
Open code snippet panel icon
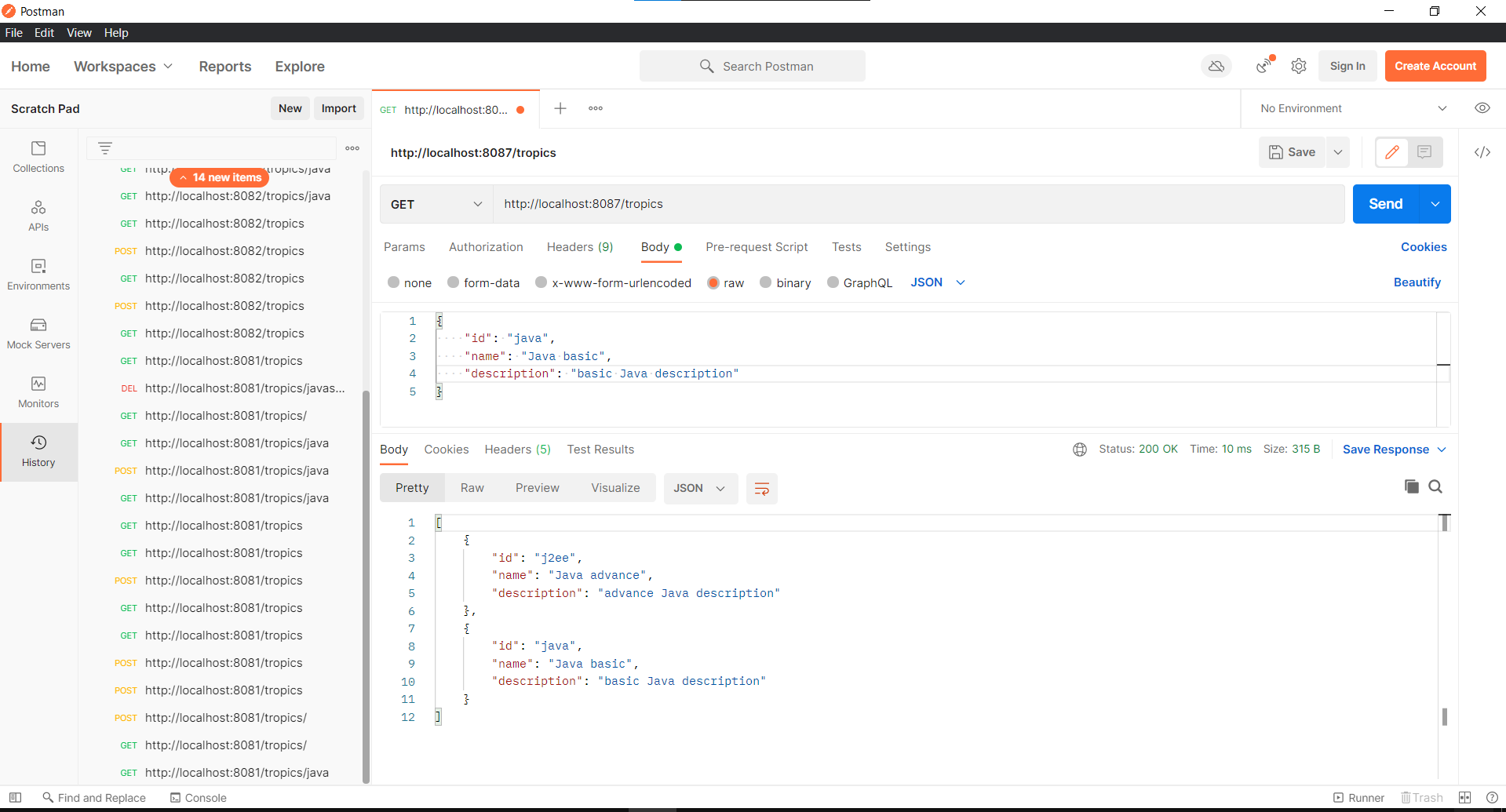click(x=1482, y=152)
